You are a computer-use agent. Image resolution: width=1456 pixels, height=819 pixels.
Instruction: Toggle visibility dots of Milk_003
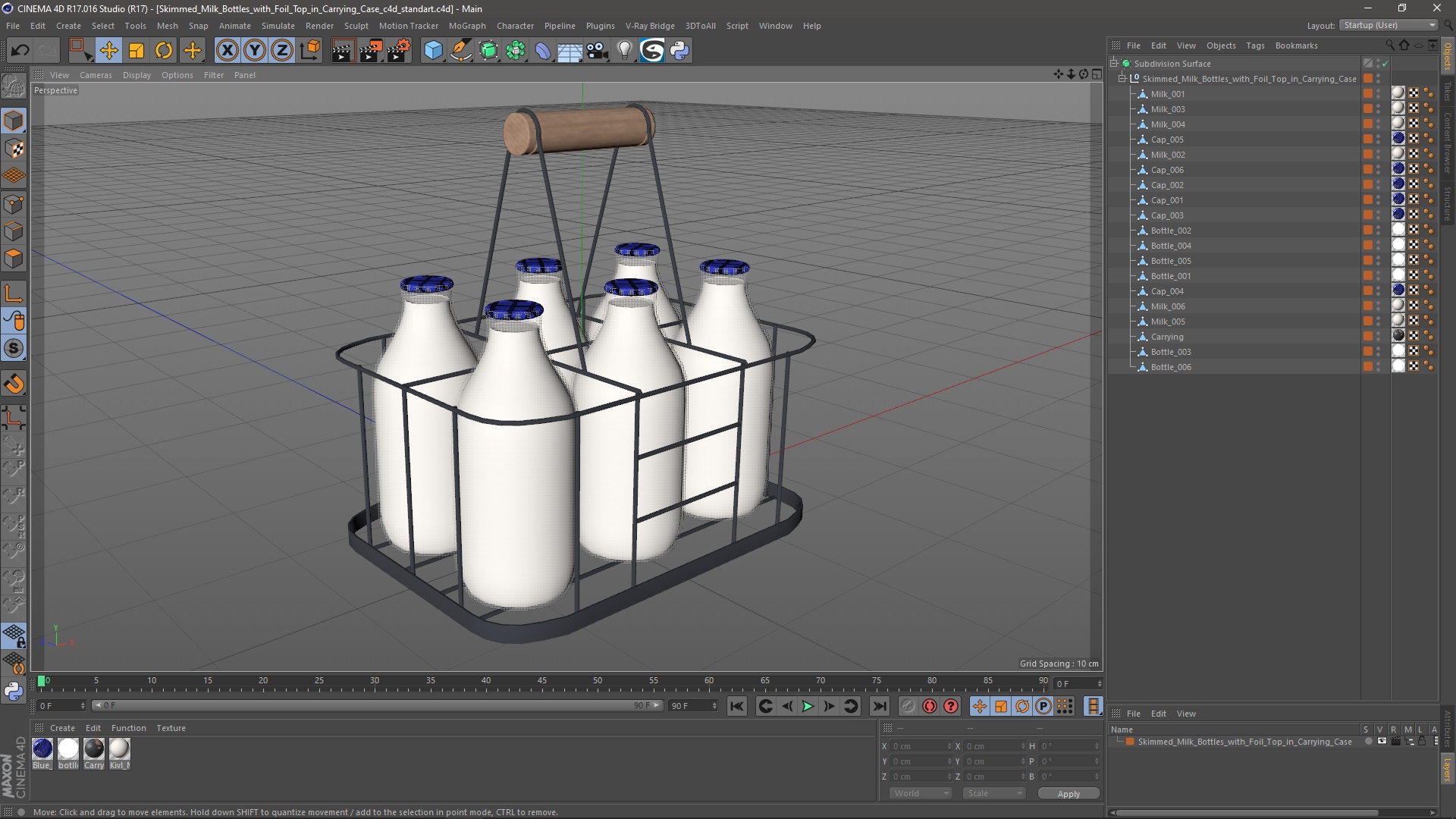1378,109
